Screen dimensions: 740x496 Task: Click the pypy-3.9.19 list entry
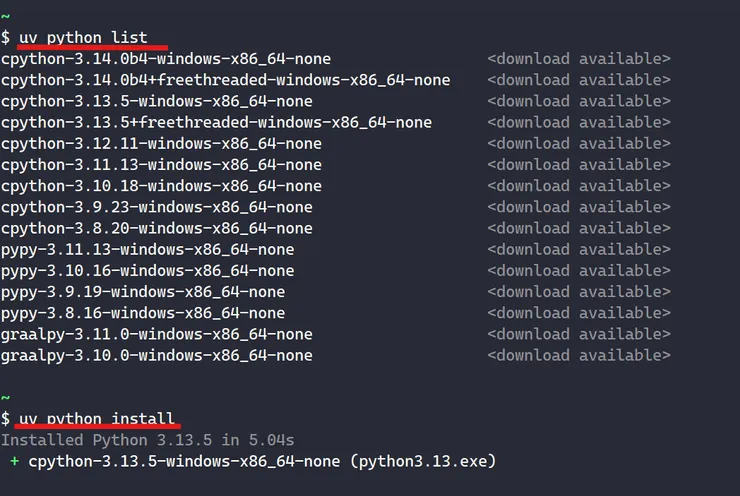143,292
